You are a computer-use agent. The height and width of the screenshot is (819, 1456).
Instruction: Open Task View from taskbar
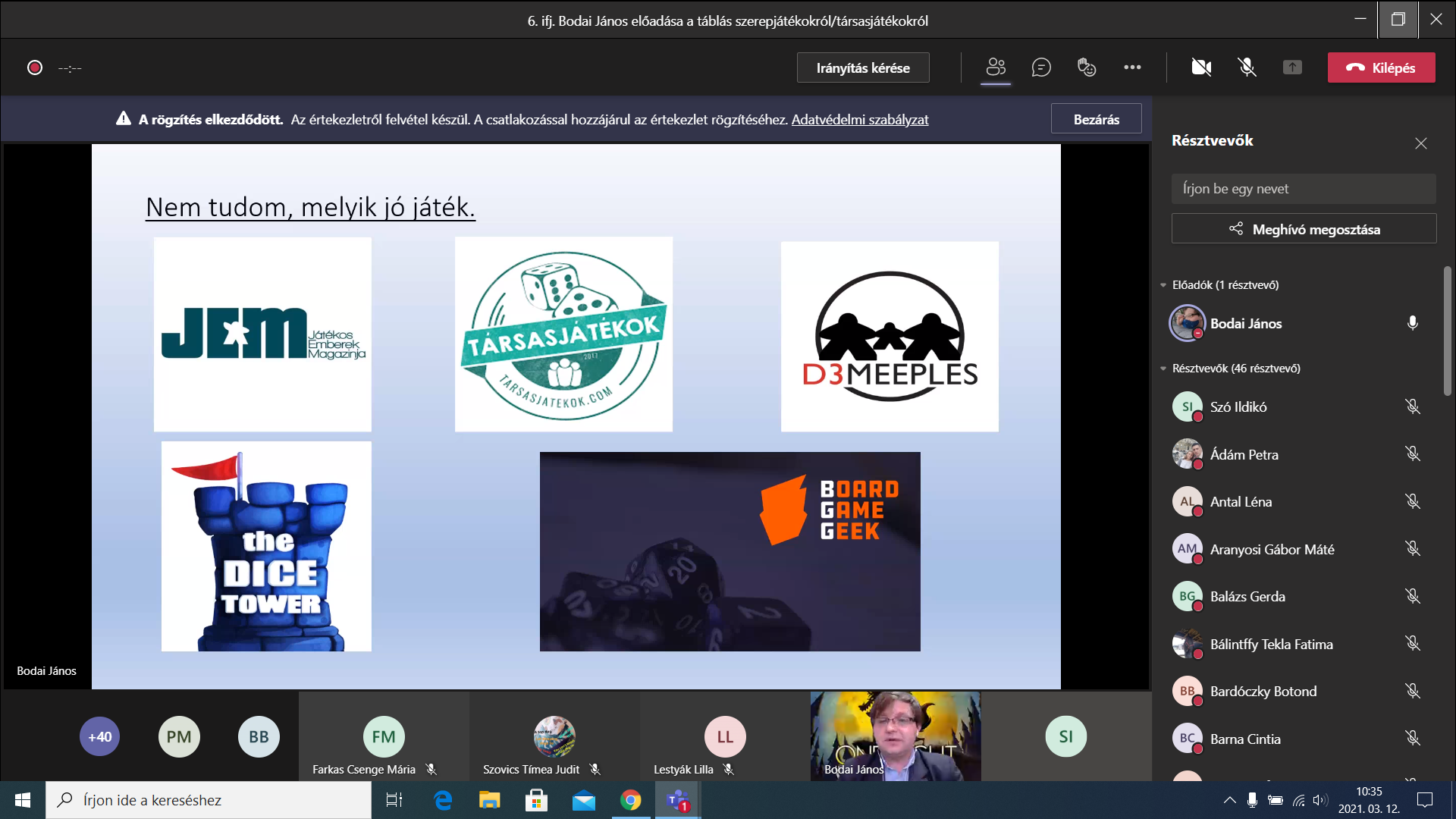tap(394, 800)
